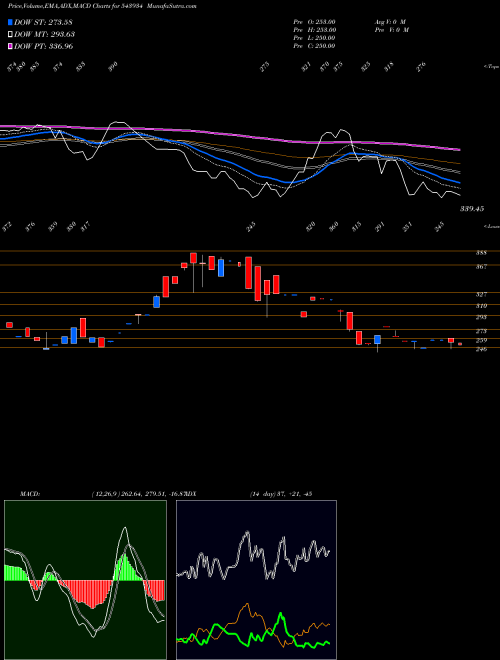The width and height of the screenshot is (500, 660).
Task: Click the 291 low value label
Action: coord(379,227)
